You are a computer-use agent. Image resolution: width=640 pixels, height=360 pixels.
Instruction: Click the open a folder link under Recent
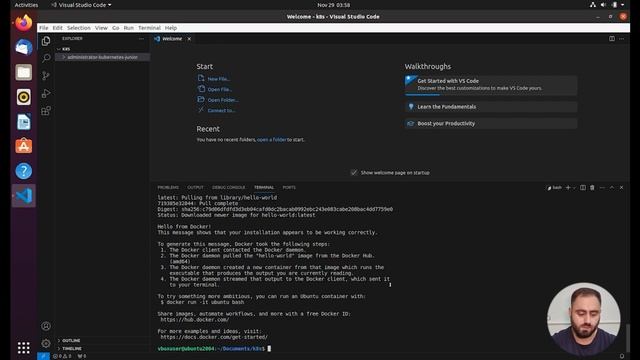pos(272,140)
